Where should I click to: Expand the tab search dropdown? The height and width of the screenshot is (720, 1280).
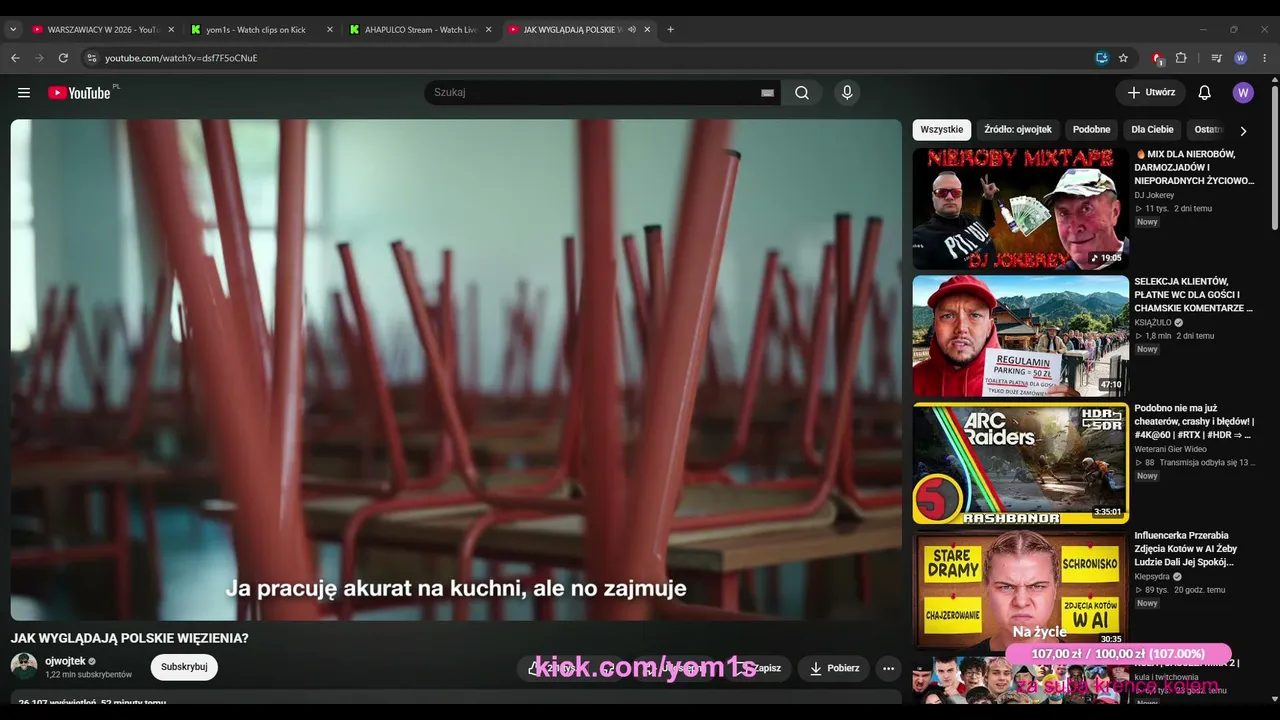coord(13,30)
